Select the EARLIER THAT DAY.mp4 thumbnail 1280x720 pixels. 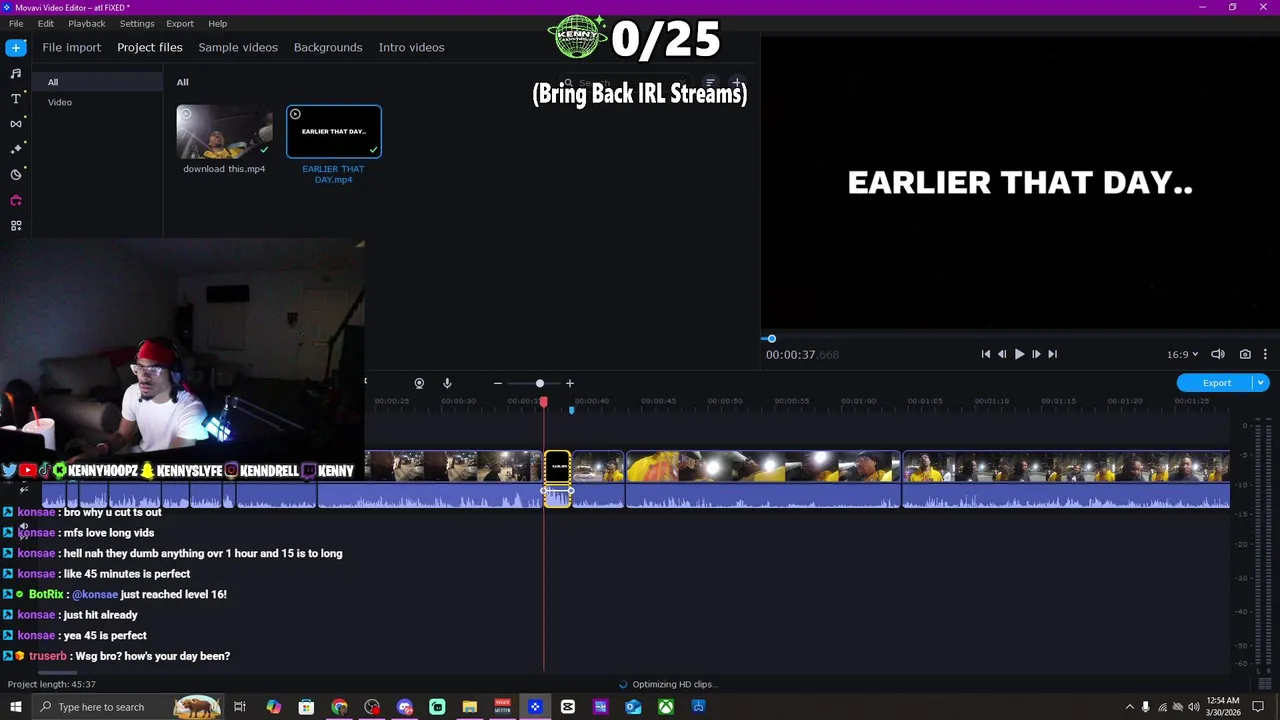point(334,132)
